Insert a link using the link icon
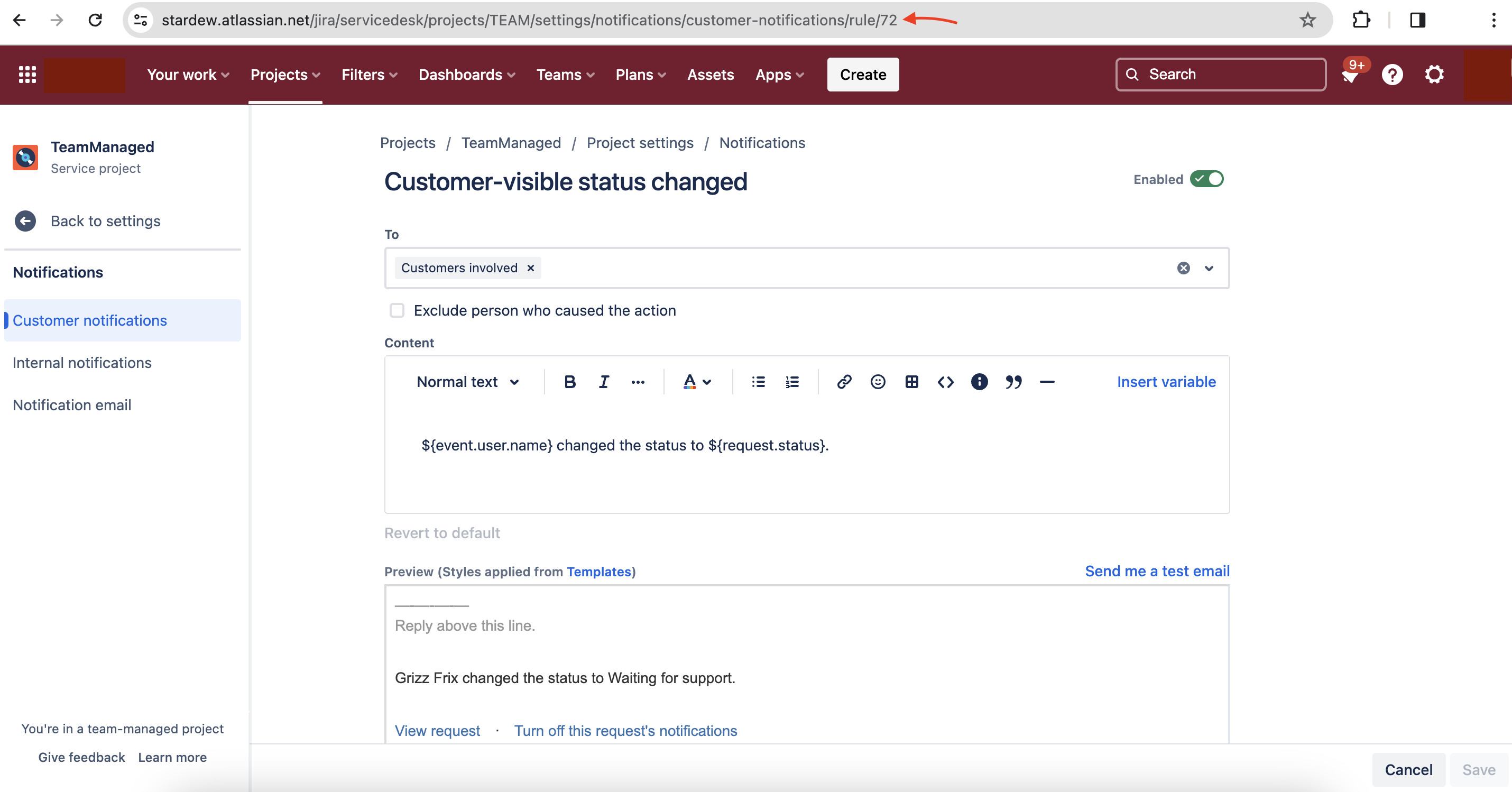This screenshot has height=792, width=1512. tap(843, 382)
